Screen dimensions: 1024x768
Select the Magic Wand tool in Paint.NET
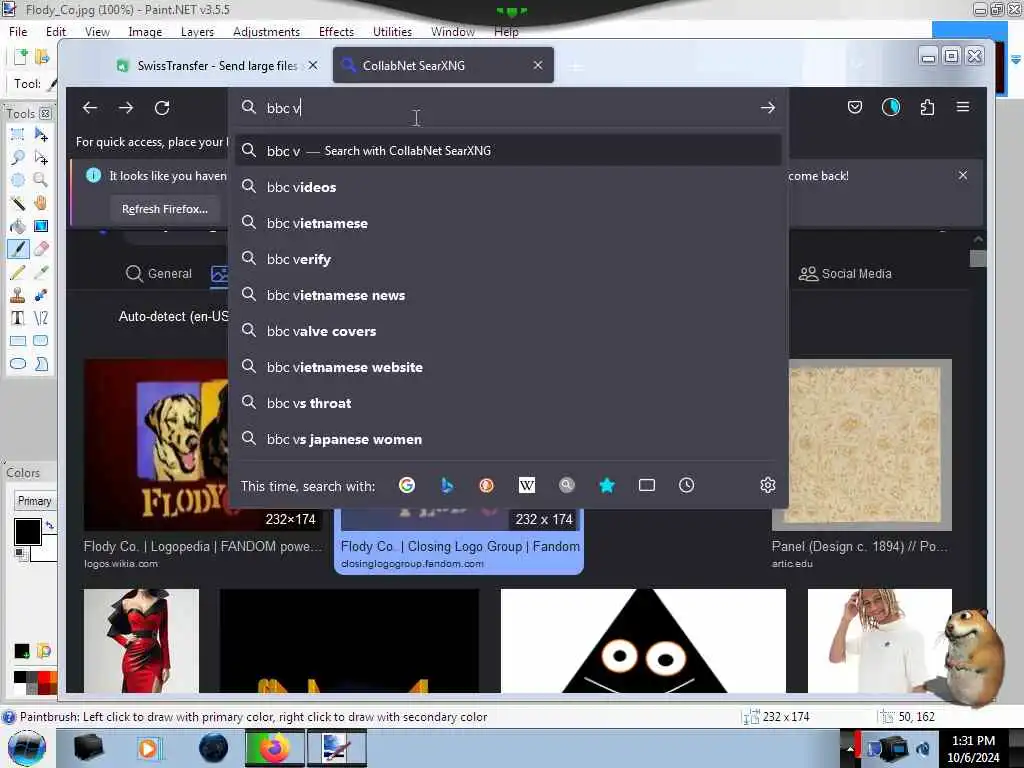coord(18,203)
